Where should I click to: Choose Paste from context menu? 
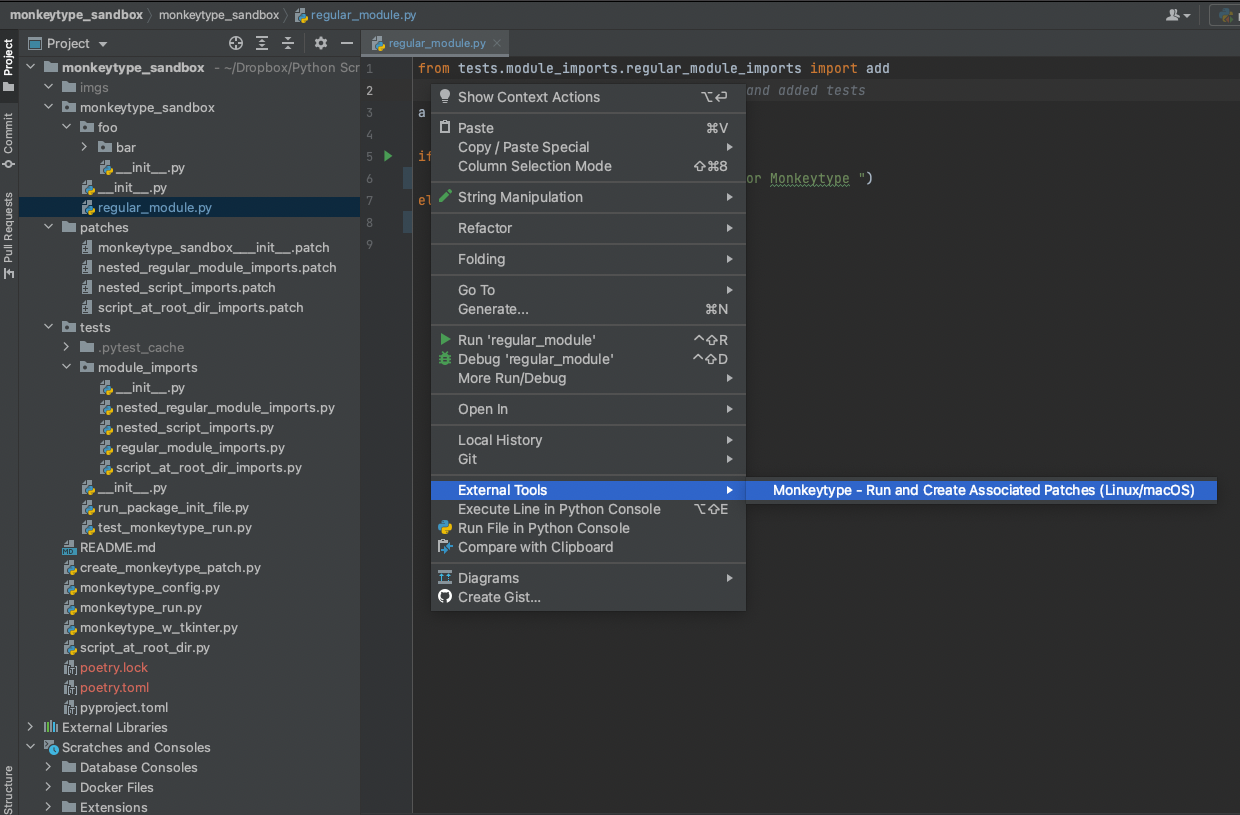[588, 128]
